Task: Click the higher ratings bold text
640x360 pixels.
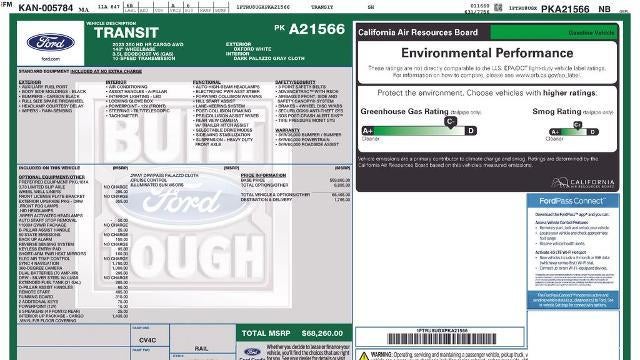Action: [x=569, y=93]
